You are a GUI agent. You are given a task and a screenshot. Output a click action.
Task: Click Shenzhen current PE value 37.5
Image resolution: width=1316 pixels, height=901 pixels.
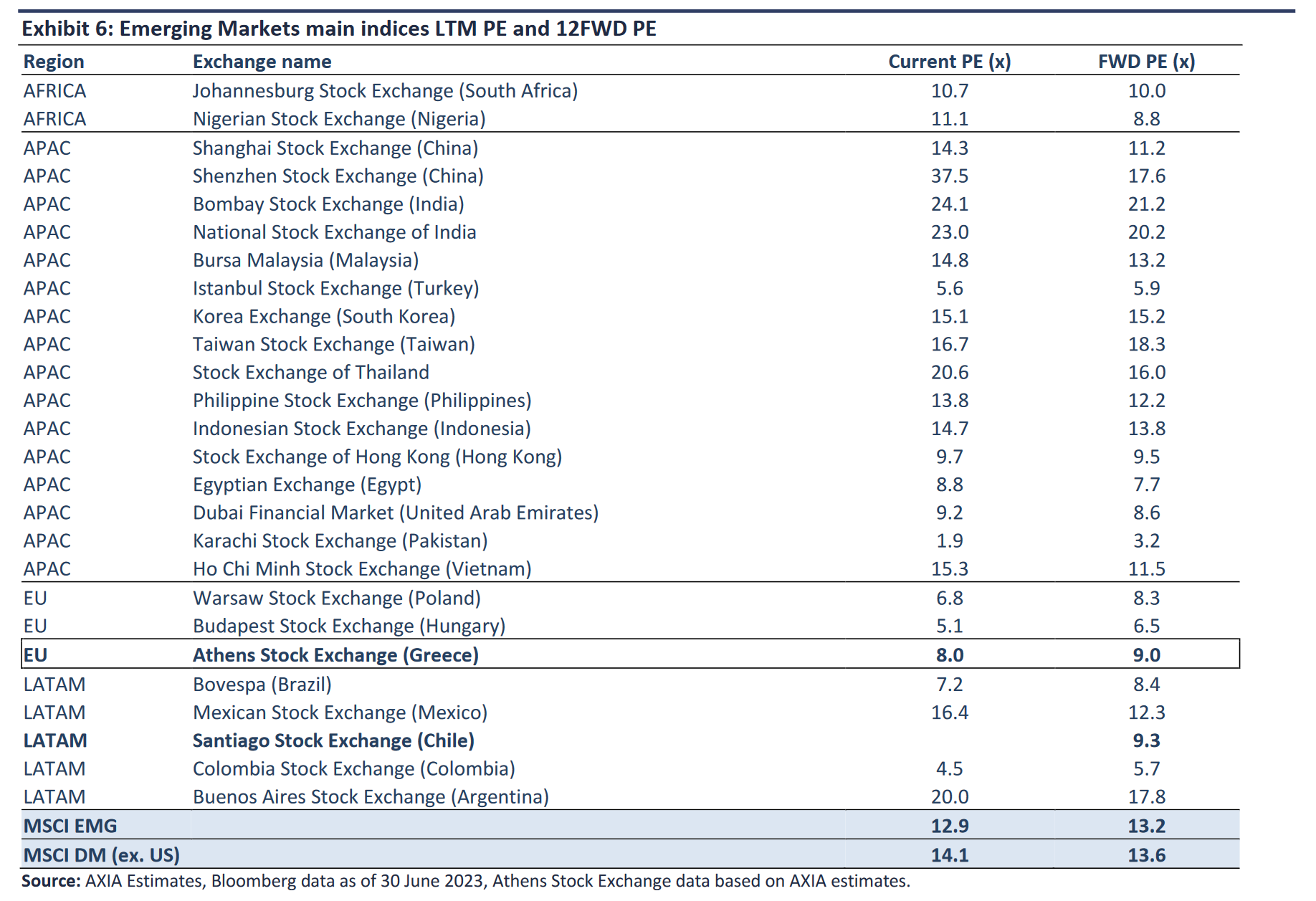(950, 176)
